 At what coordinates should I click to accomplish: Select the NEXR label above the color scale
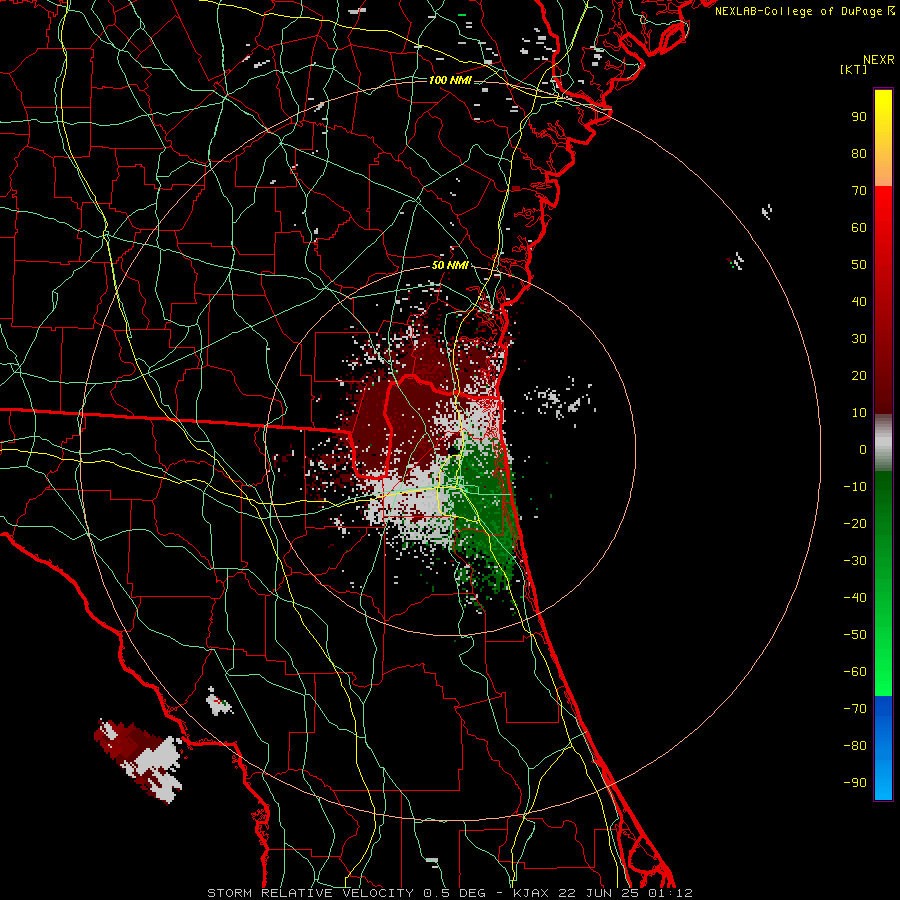pyautogui.click(x=878, y=60)
